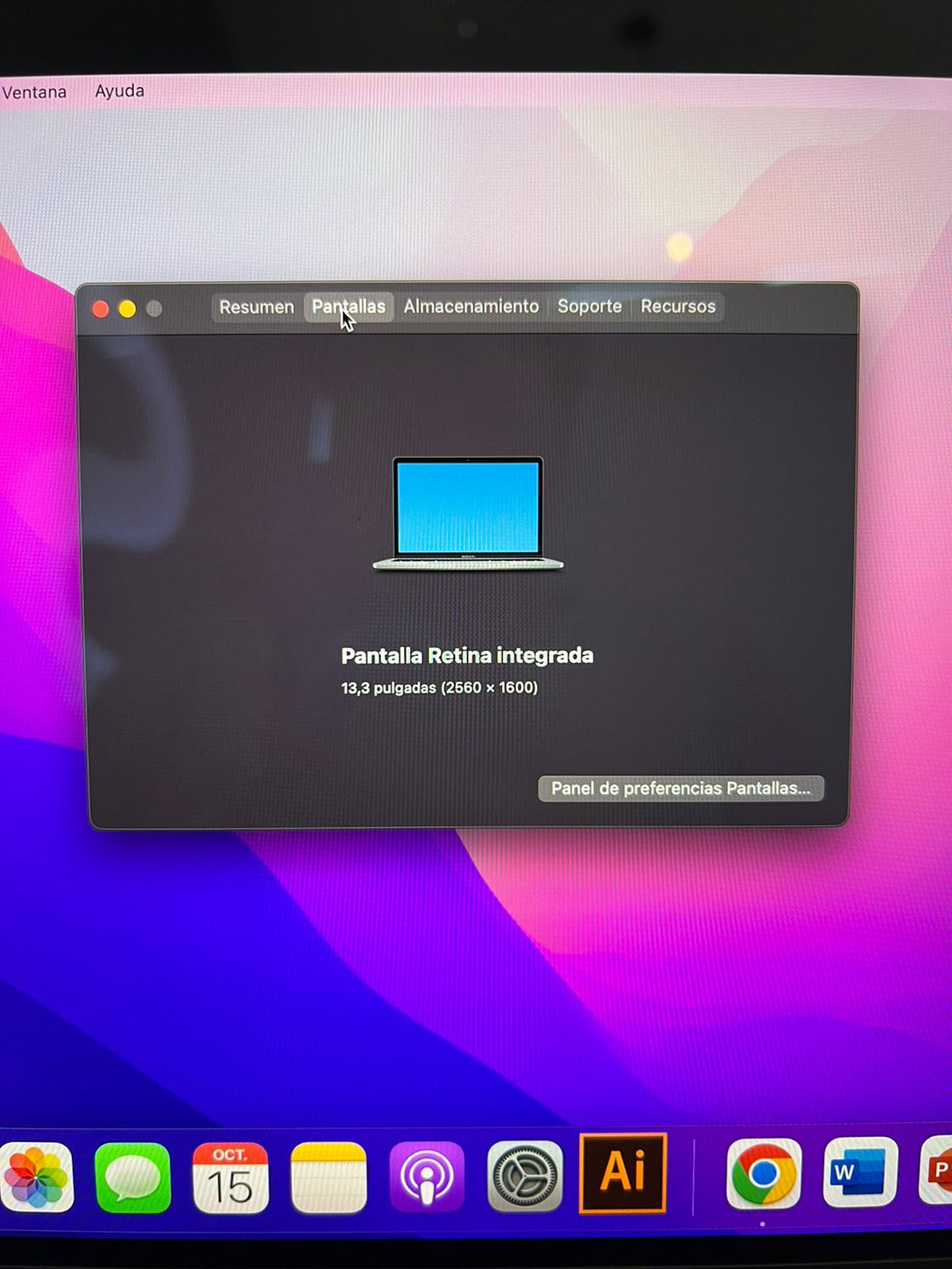Click the MacBook display illustration

[x=468, y=513]
